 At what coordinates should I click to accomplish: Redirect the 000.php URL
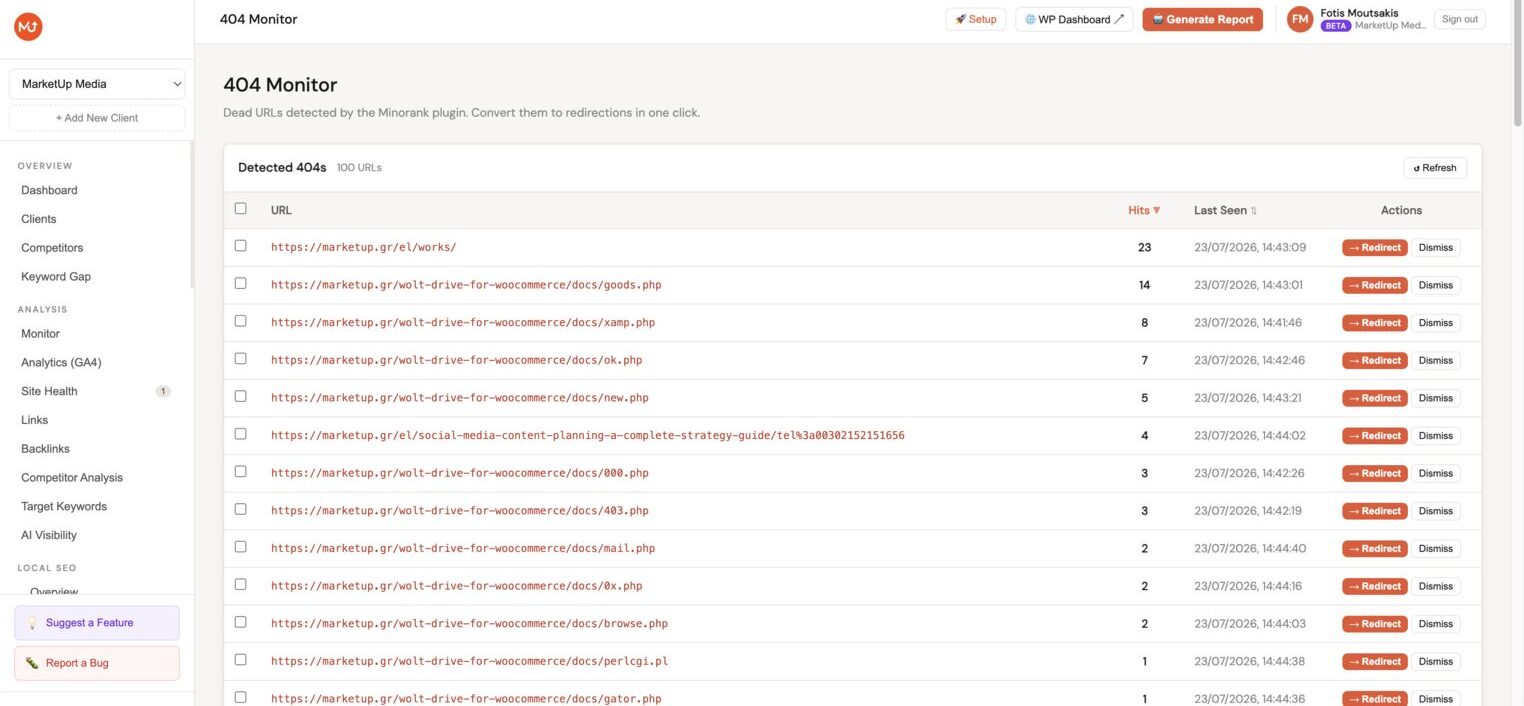pos(1374,473)
